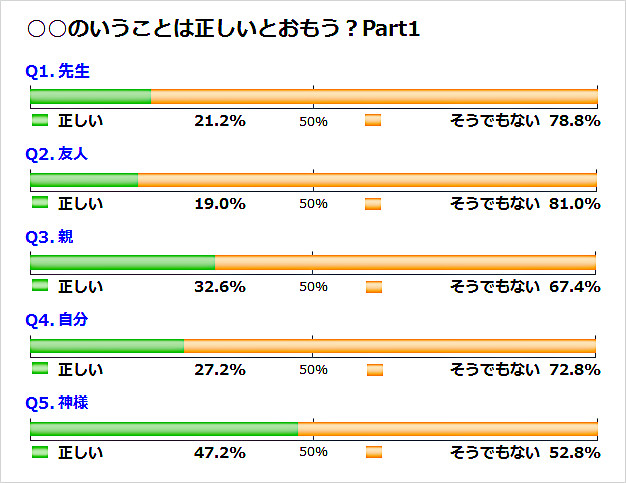This screenshot has width=626, height=483.
Task: Click the 50% marker label under Q3
Action: pos(313,287)
